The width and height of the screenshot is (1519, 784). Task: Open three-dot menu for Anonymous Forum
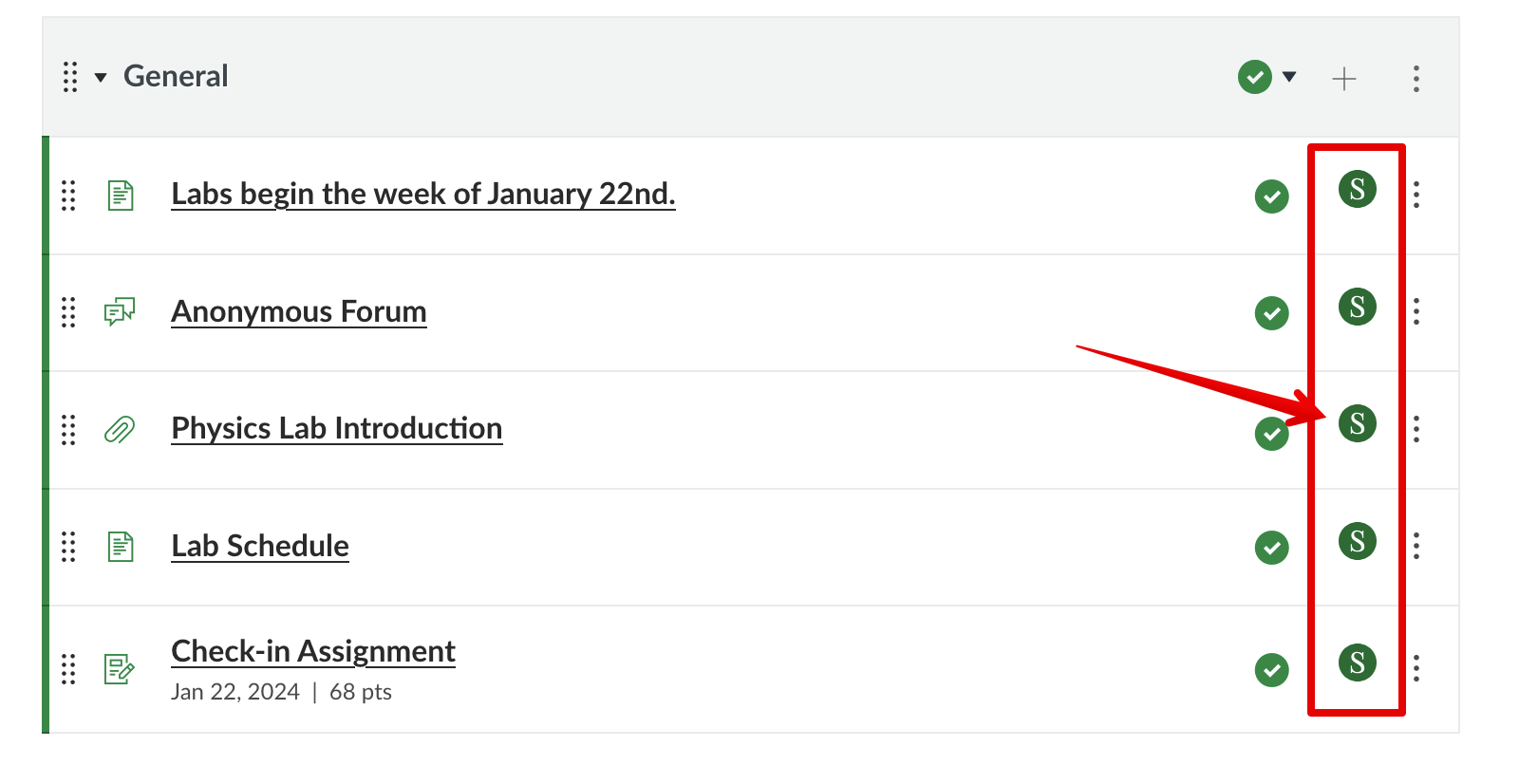pos(1416,311)
